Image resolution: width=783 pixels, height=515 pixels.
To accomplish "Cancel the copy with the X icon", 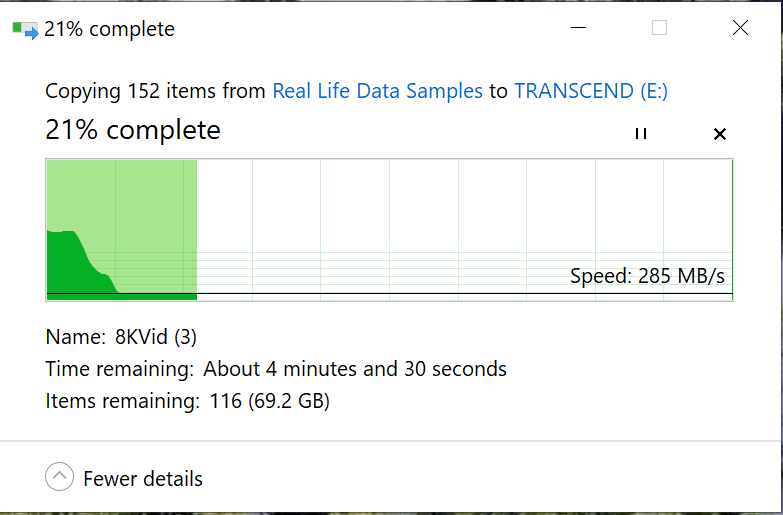I will pos(719,134).
